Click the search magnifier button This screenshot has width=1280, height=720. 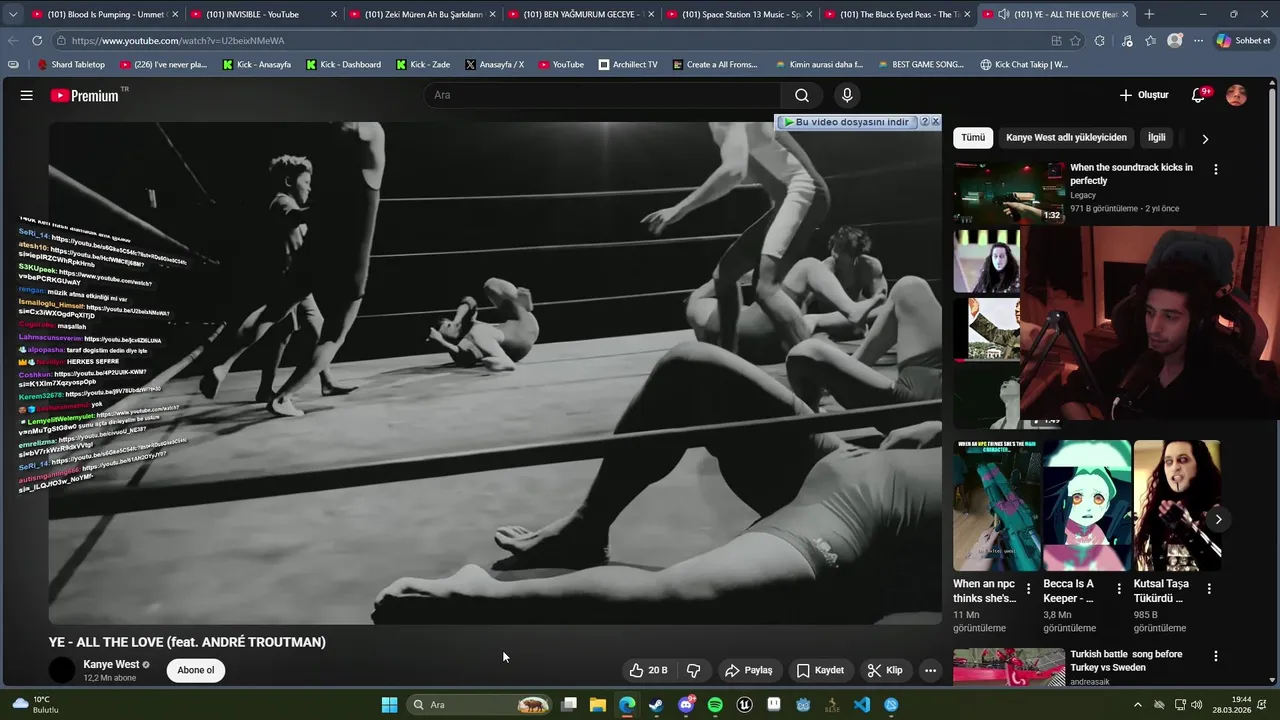[802, 95]
